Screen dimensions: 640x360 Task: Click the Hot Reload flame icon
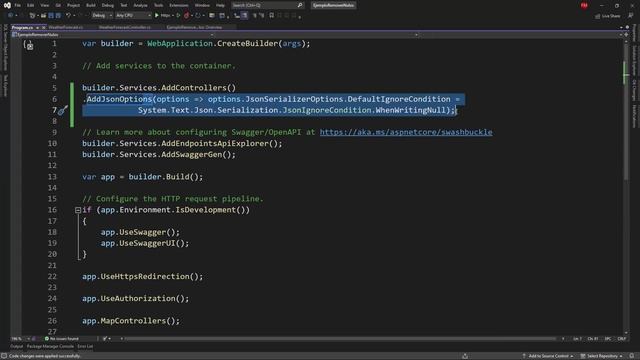pos(187,16)
